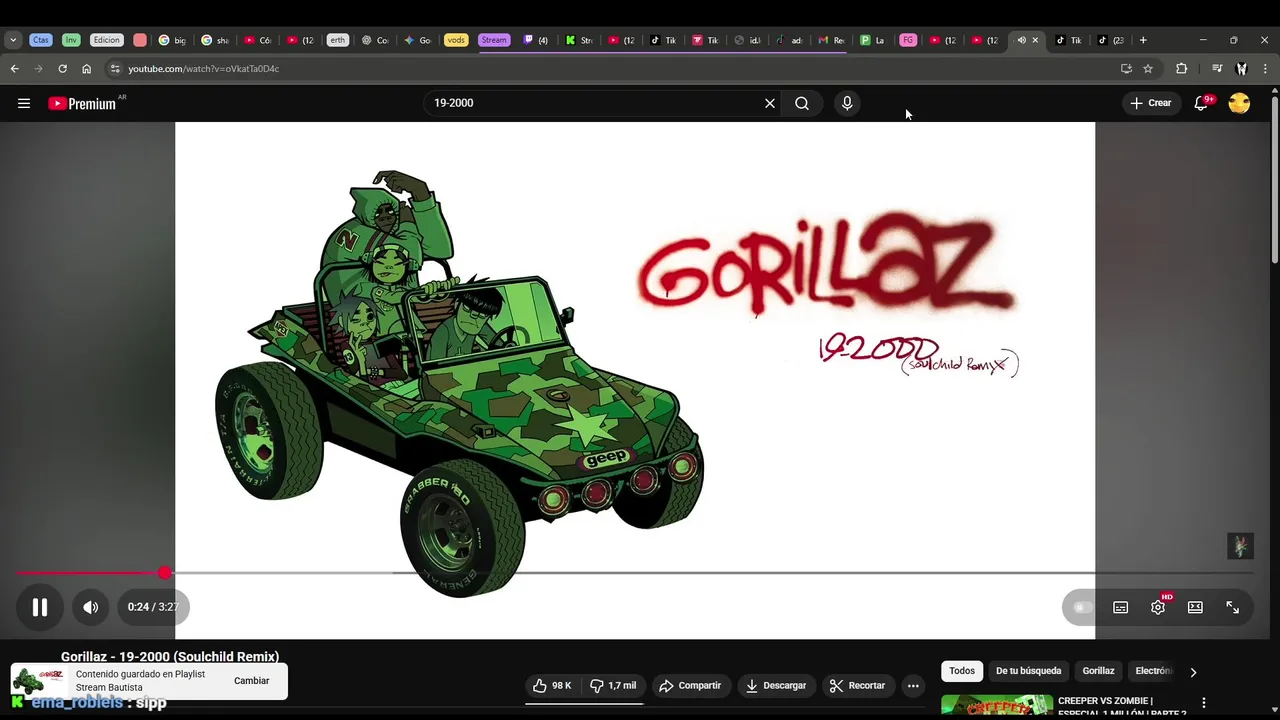
Task: Click Cambiar in the playlist toast
Action: pyautogui.click(x=252, y=681)
